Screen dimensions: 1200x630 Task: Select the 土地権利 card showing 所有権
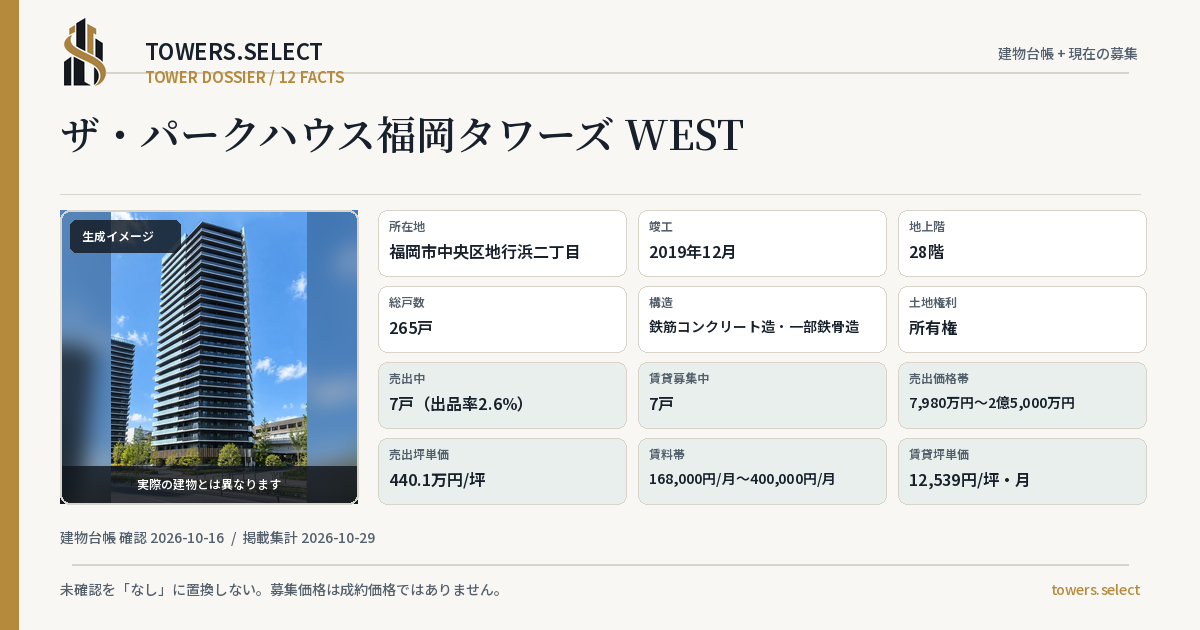[x=1022, y=319]
